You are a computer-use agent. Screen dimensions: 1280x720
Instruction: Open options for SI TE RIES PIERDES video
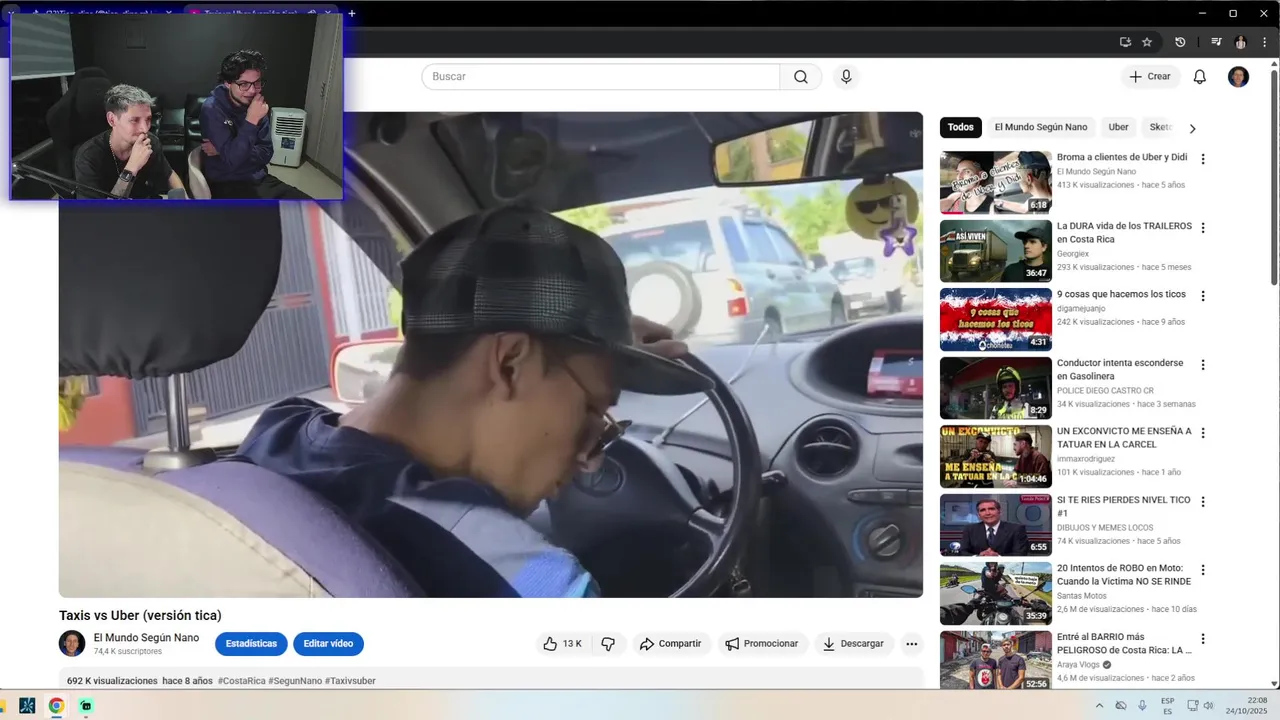click(1203, 502)
